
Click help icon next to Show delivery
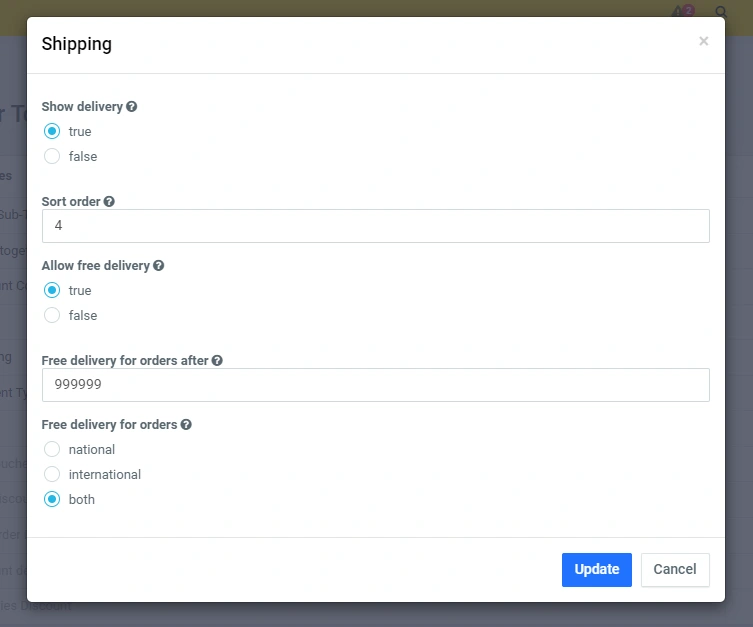[132, 107]
